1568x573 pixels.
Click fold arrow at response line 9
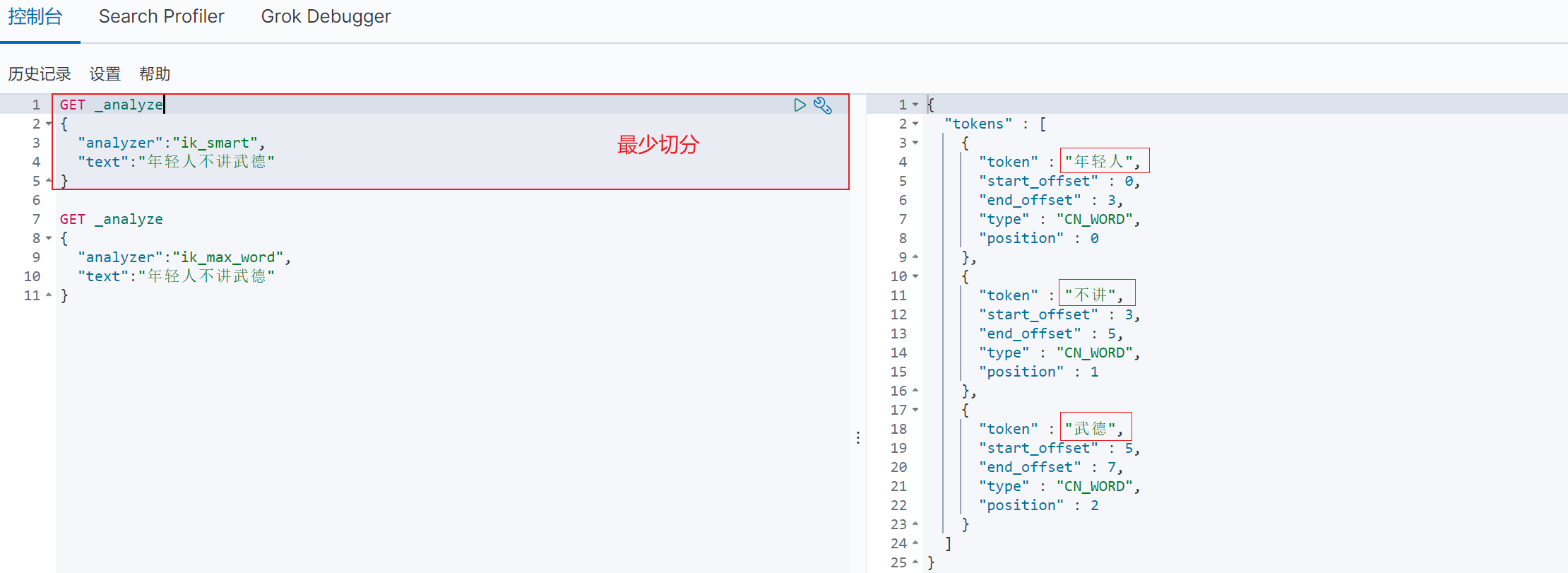coord(915,257)
